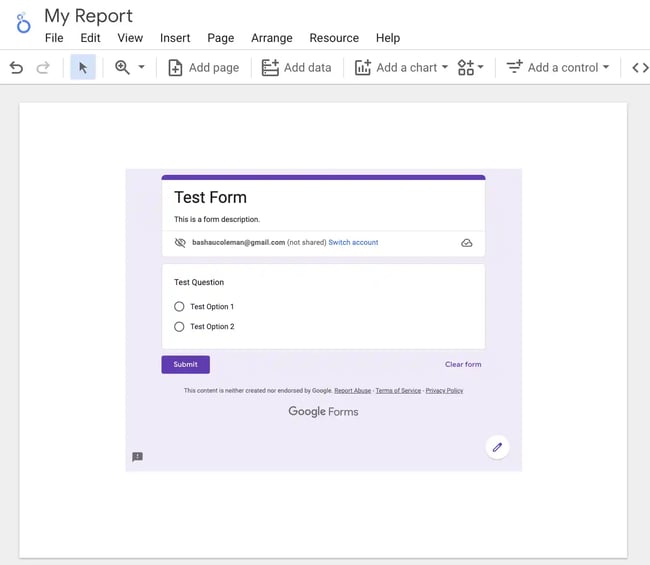The height and width of the screenshot is (565, 650).
Task: Click the undo arrow icon
Action: click(x=16, y=67)
